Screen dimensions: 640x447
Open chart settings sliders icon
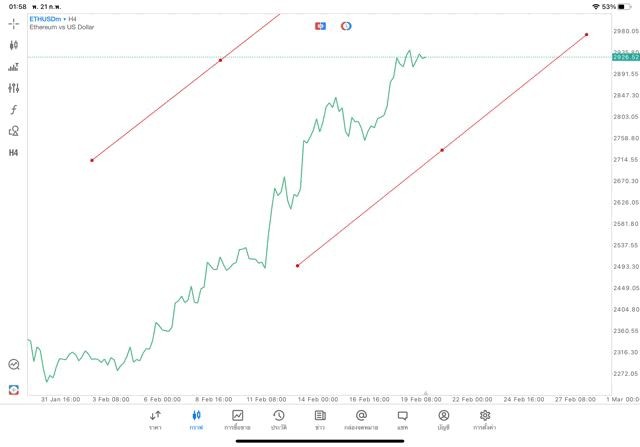tap(13, 88)
